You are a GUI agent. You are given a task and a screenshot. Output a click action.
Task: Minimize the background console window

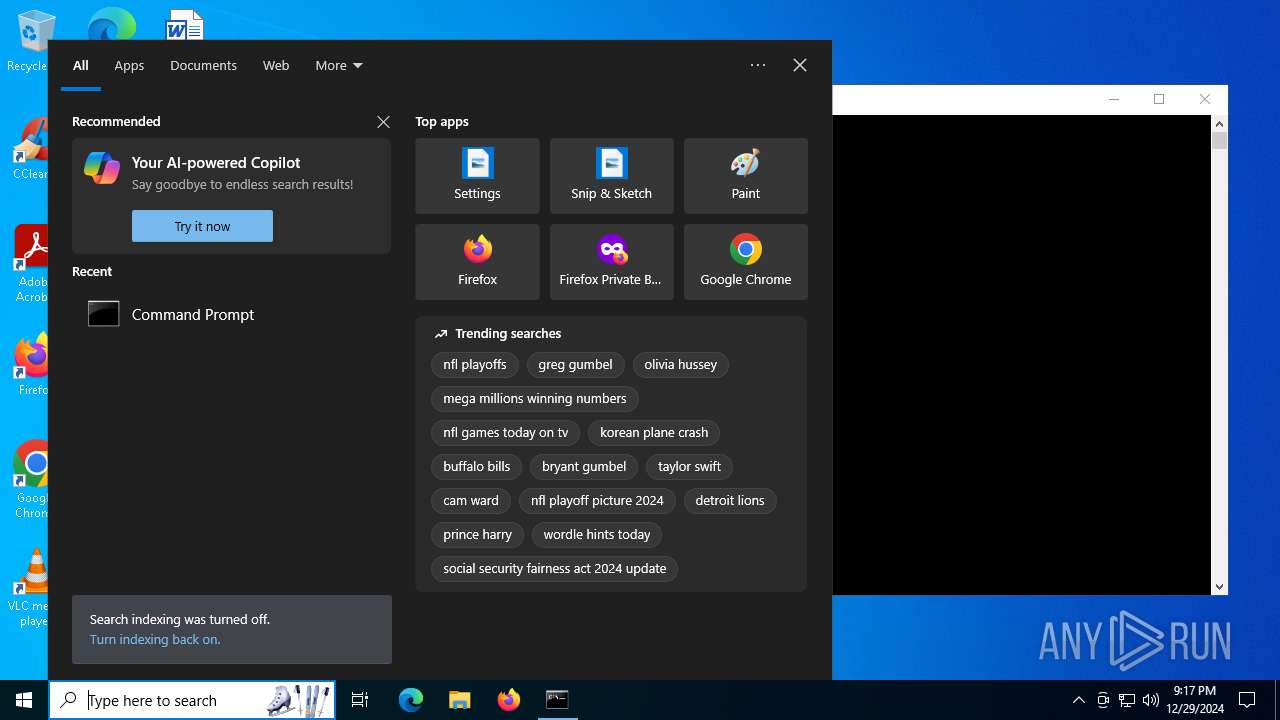[x=1114, y=99]
